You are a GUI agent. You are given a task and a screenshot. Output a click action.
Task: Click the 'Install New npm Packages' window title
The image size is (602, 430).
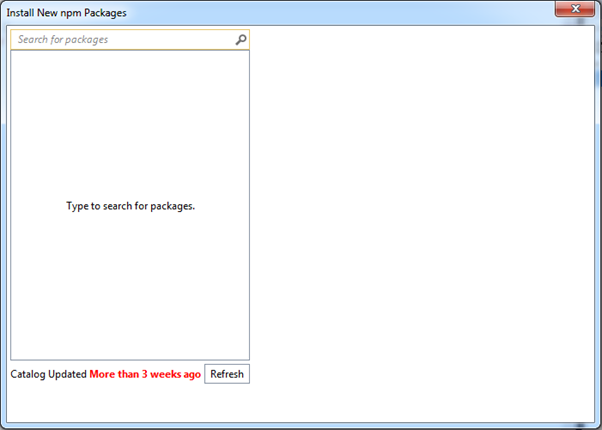pyautogui.click(x=66, y=12)
